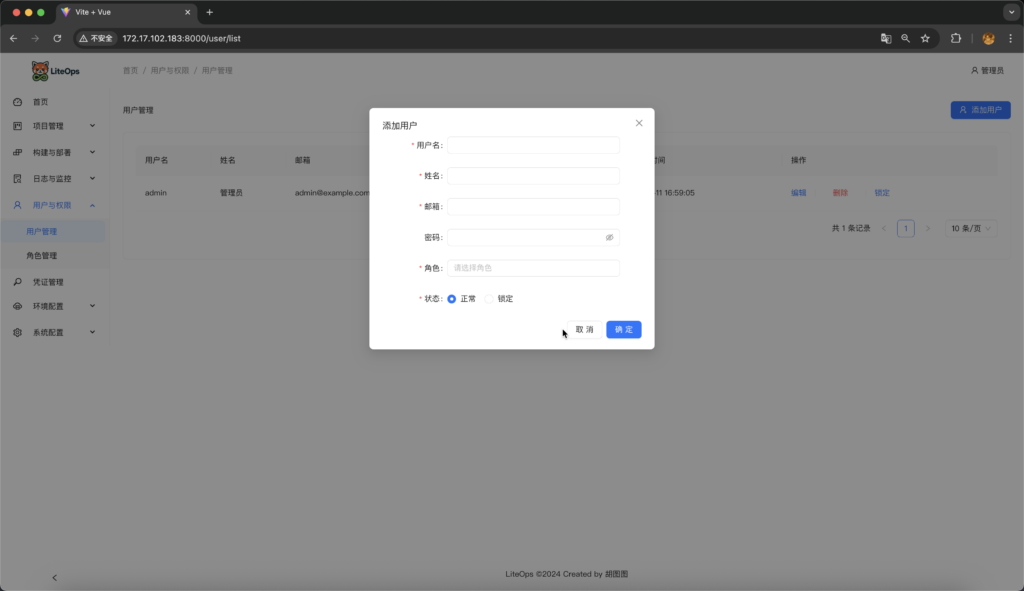Close the 添加用户 dialog with X
Viewport: 1024px width, 591px height.
tap(639, 123)
